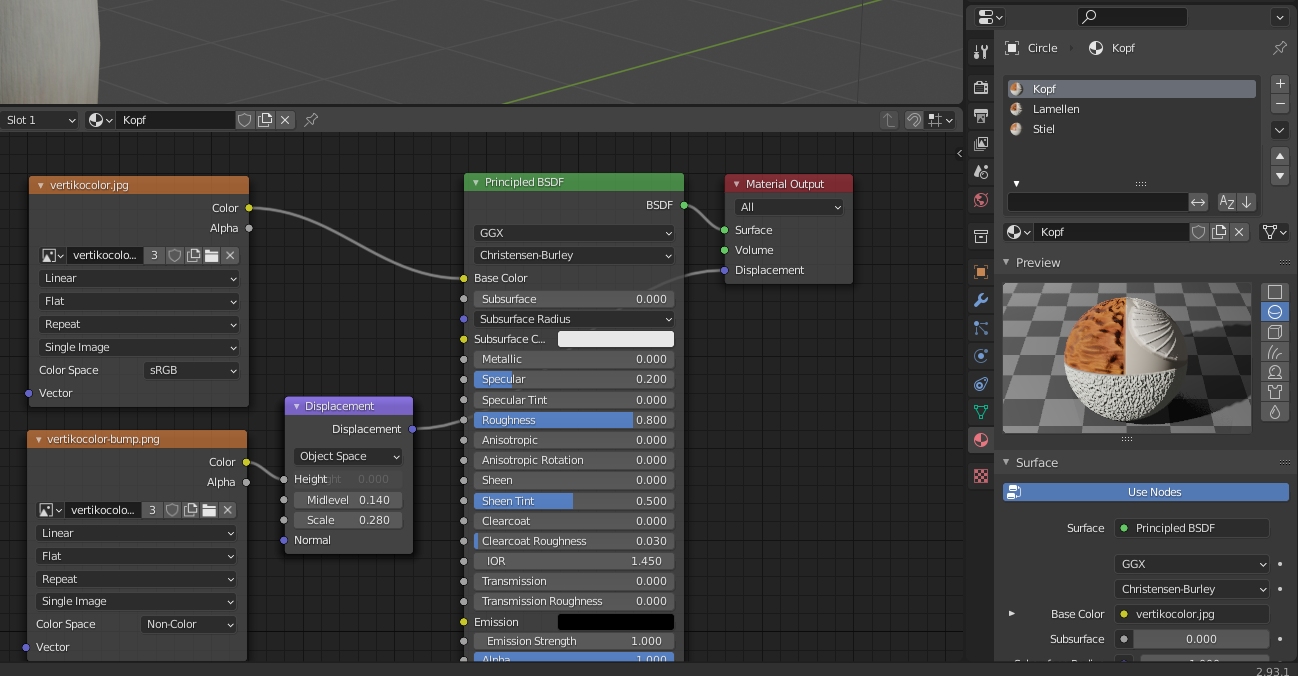Open the Object Data green triangle tab
The height and width of the screenshot is (676, 1298).
[x=981, y=412]
